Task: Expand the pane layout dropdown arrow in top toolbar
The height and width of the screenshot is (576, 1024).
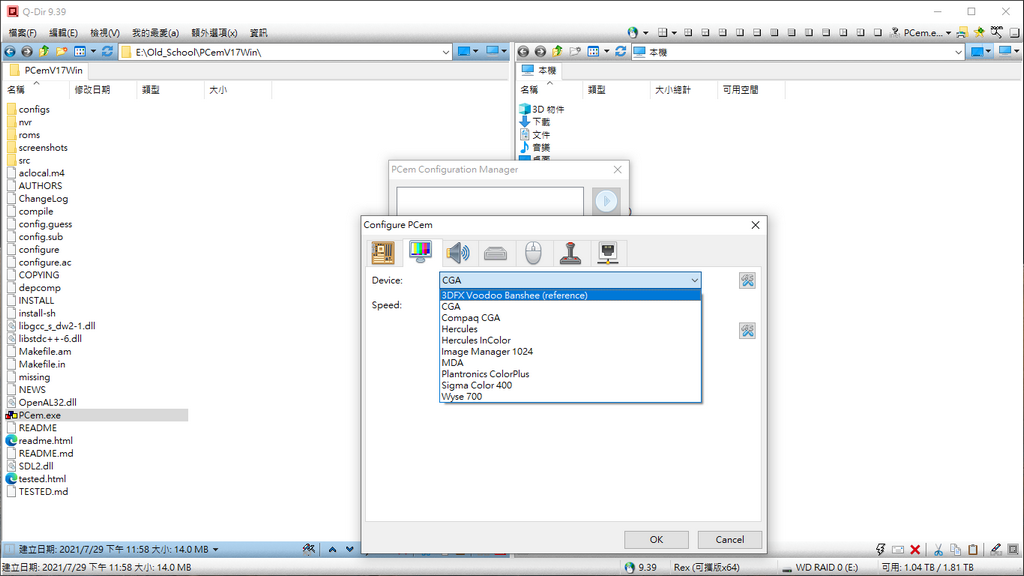Action: pyautogui.click(x=674, y=33)
